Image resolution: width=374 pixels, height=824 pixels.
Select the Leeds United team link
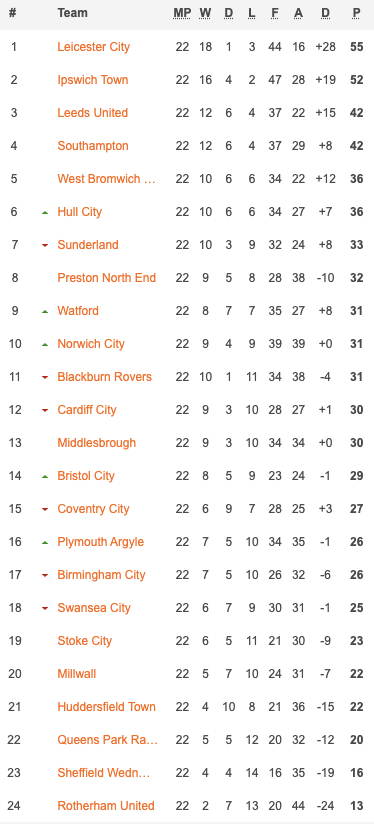(92, 113)
